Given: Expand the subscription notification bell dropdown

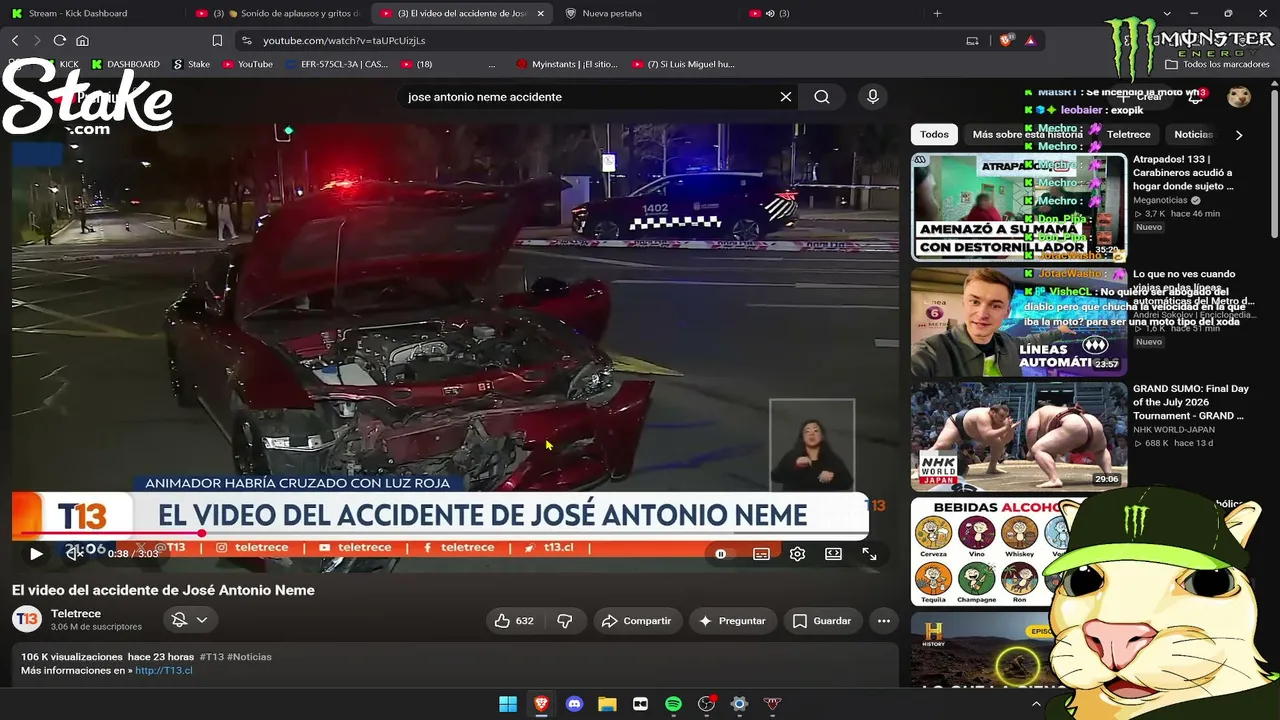Looking at the screenshot, I should click(190, 621).
